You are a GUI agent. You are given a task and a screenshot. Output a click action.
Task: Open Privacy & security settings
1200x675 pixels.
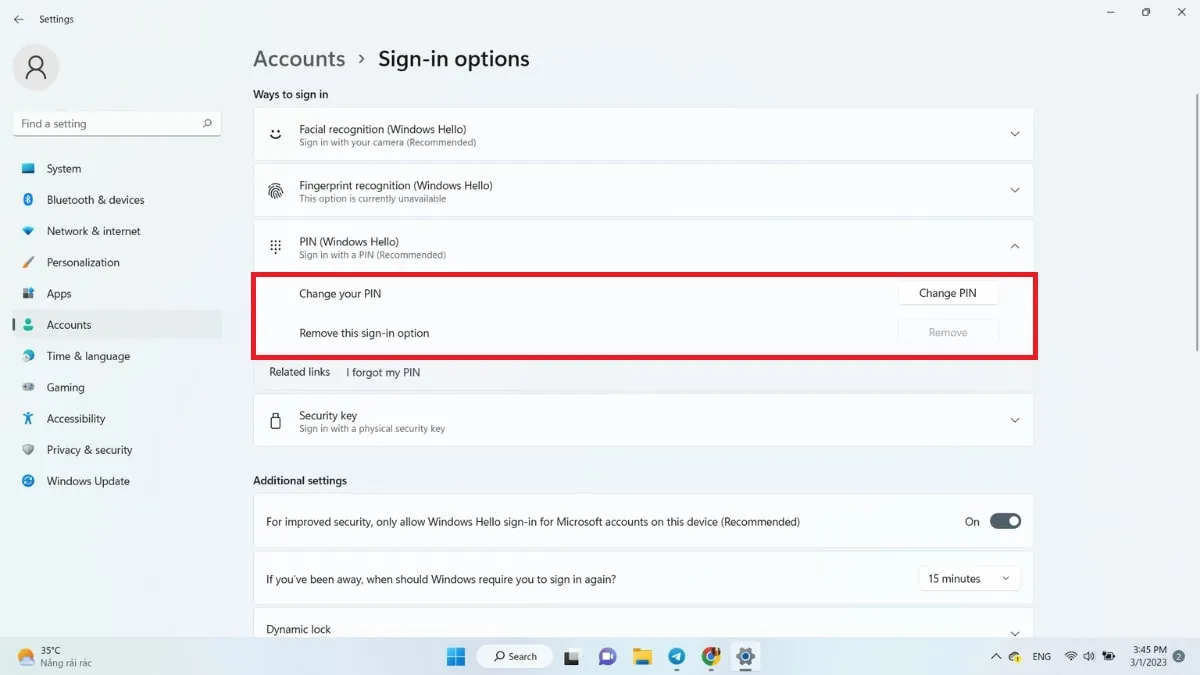pyautogui.click(x=90, y=449)
